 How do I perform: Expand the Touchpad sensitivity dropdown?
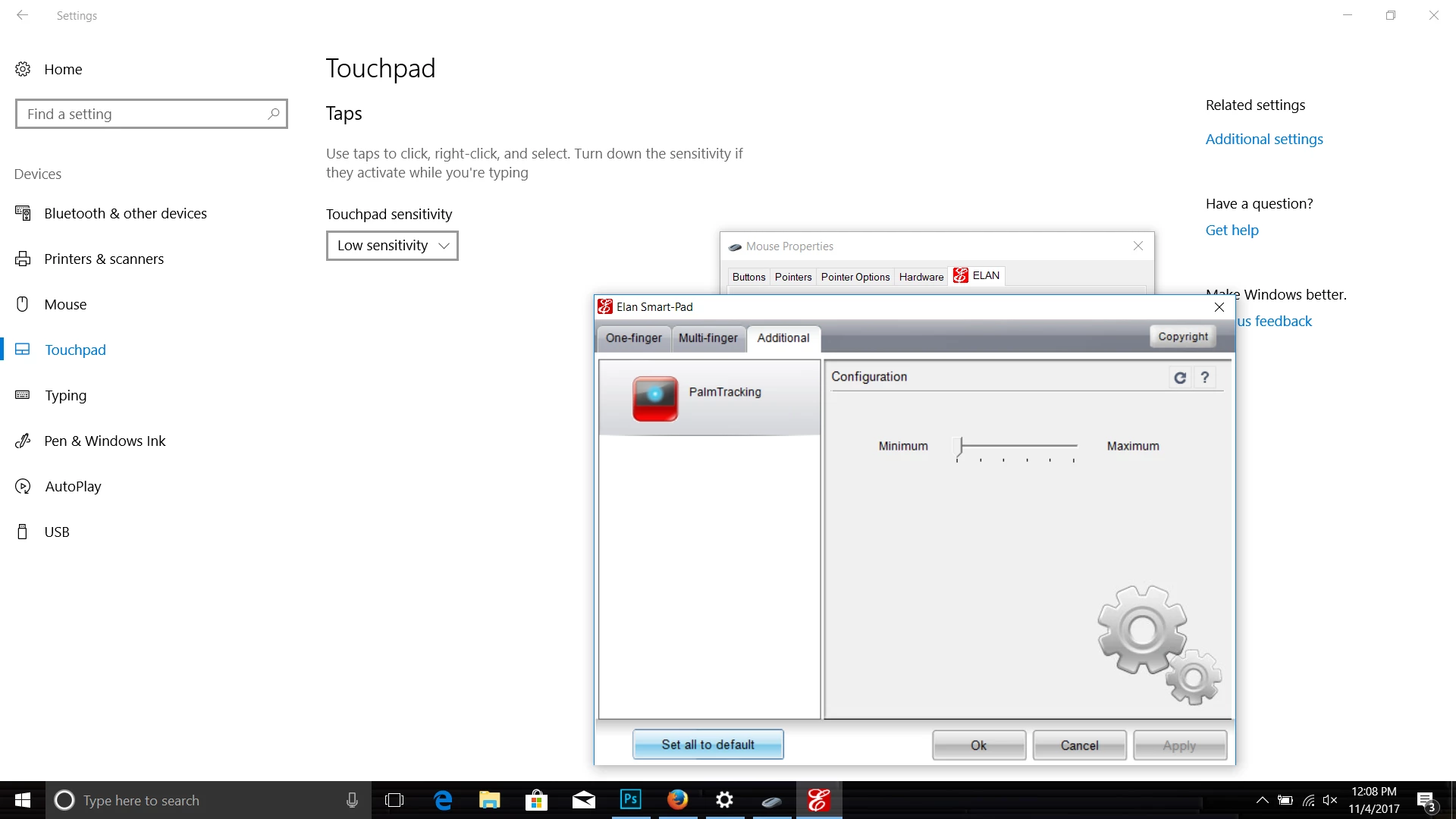coord(392,246)
